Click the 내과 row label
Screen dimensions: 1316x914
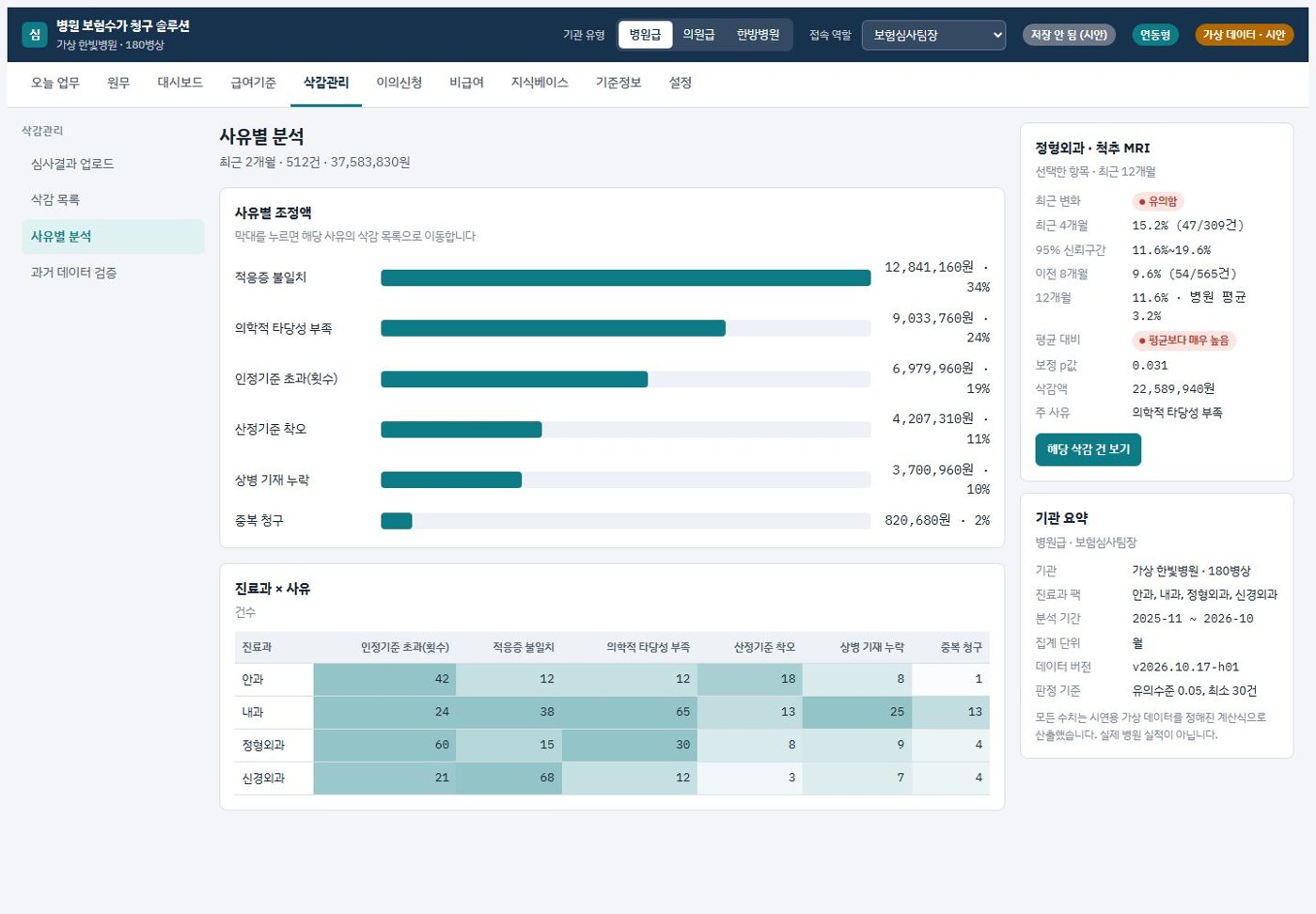point(253,712)
